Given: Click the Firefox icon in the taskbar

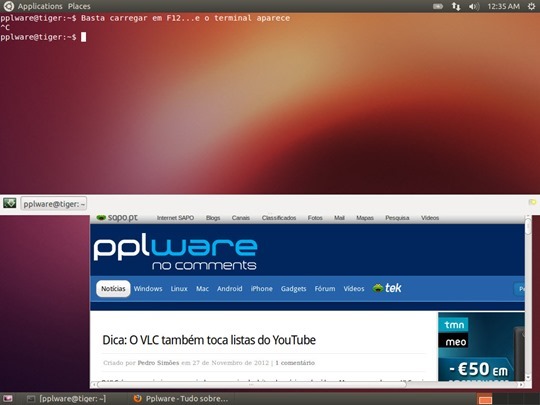Looking at the screenshot, I should click(x=137, y=398).
